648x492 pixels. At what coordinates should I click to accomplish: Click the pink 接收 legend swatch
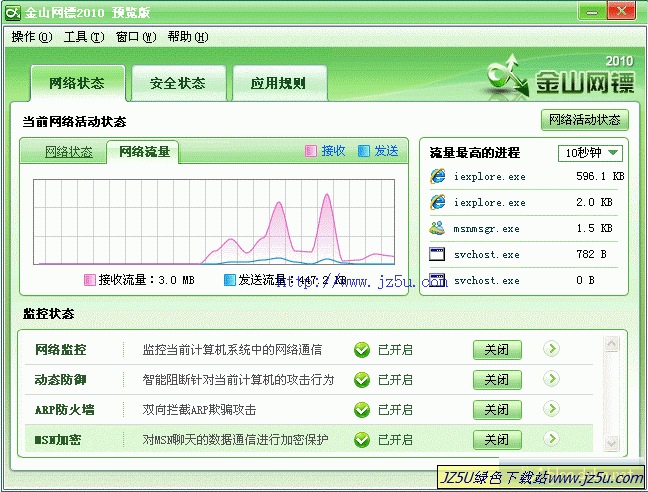click(311, 151)
